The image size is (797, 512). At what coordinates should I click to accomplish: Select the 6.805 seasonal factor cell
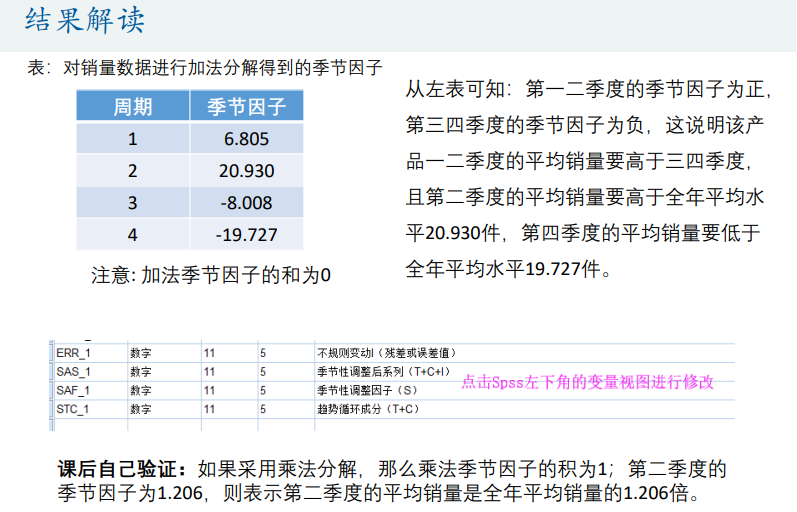246,139
